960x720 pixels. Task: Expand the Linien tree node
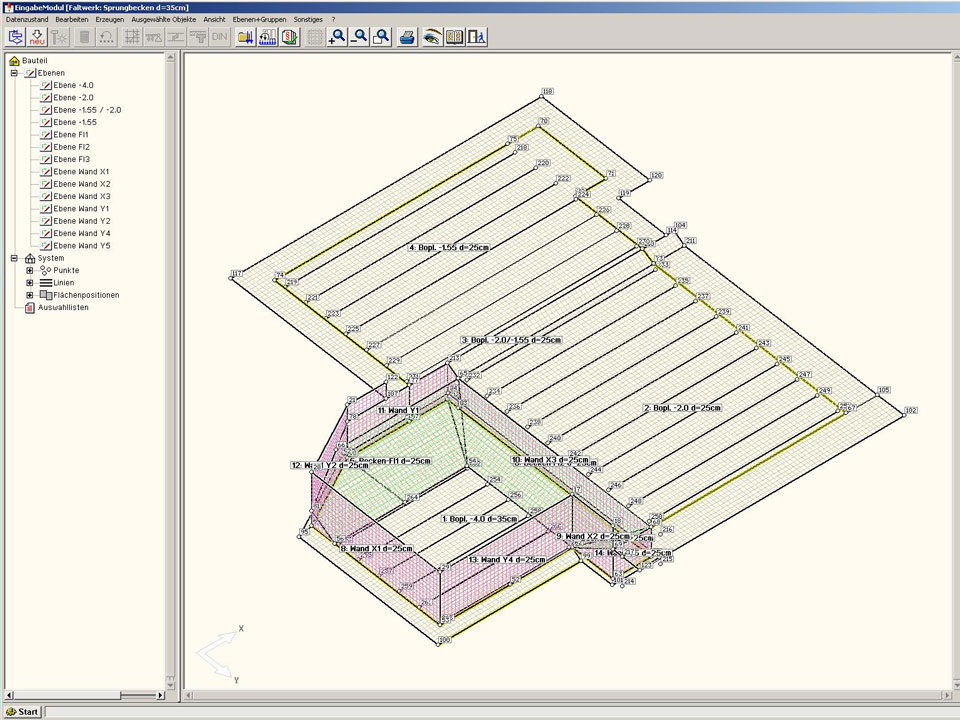pos(30,283)
